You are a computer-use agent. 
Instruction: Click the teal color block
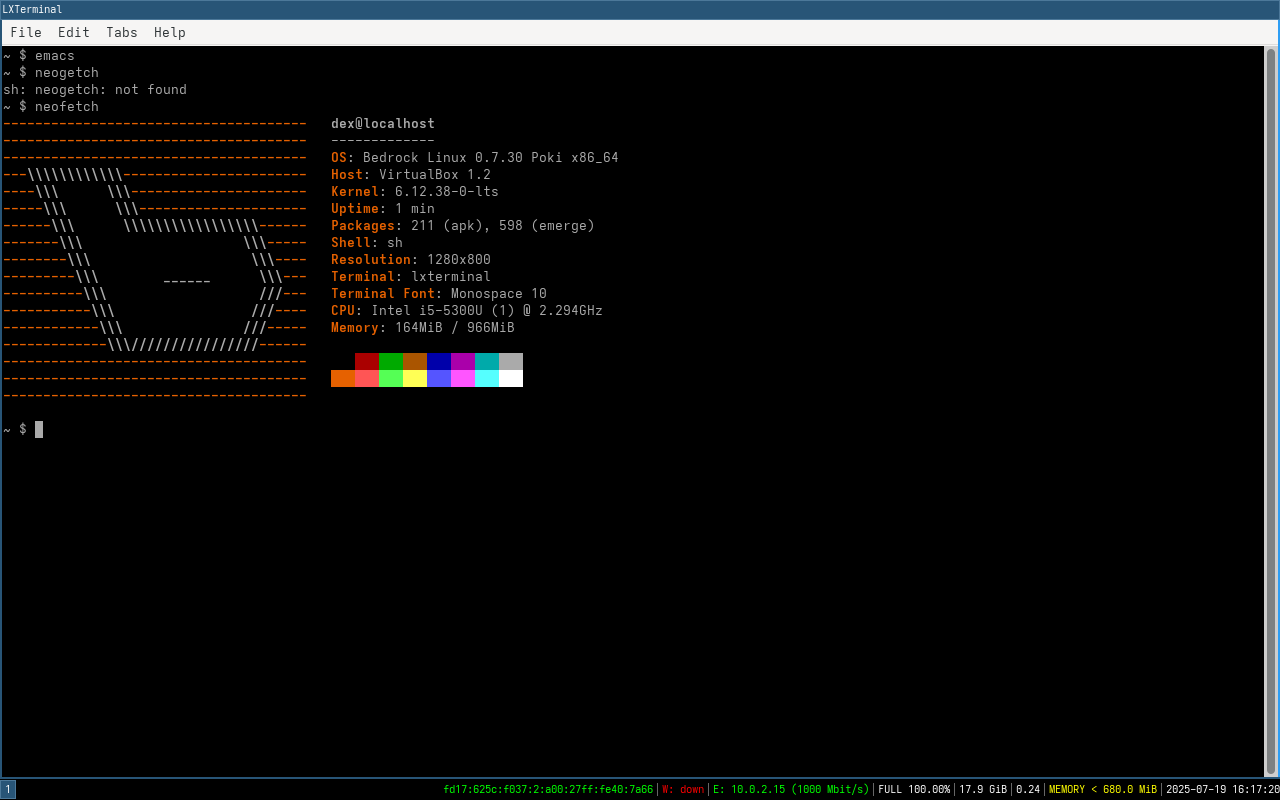pyautogui.click(x=487, y=361)
